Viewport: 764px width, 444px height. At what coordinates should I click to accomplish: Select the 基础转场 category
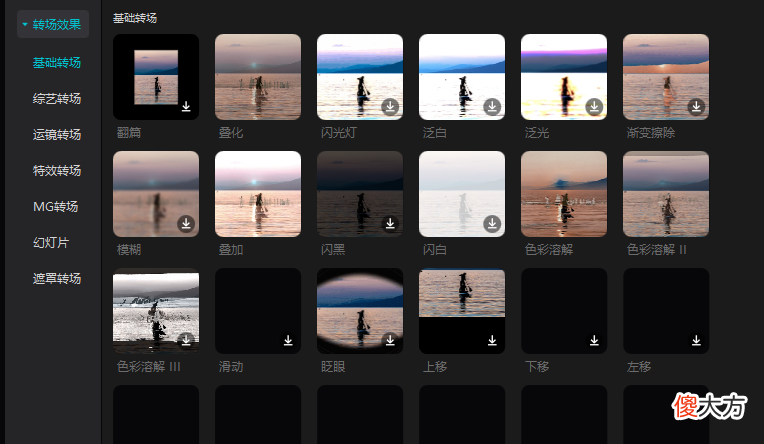pos(57,62)
